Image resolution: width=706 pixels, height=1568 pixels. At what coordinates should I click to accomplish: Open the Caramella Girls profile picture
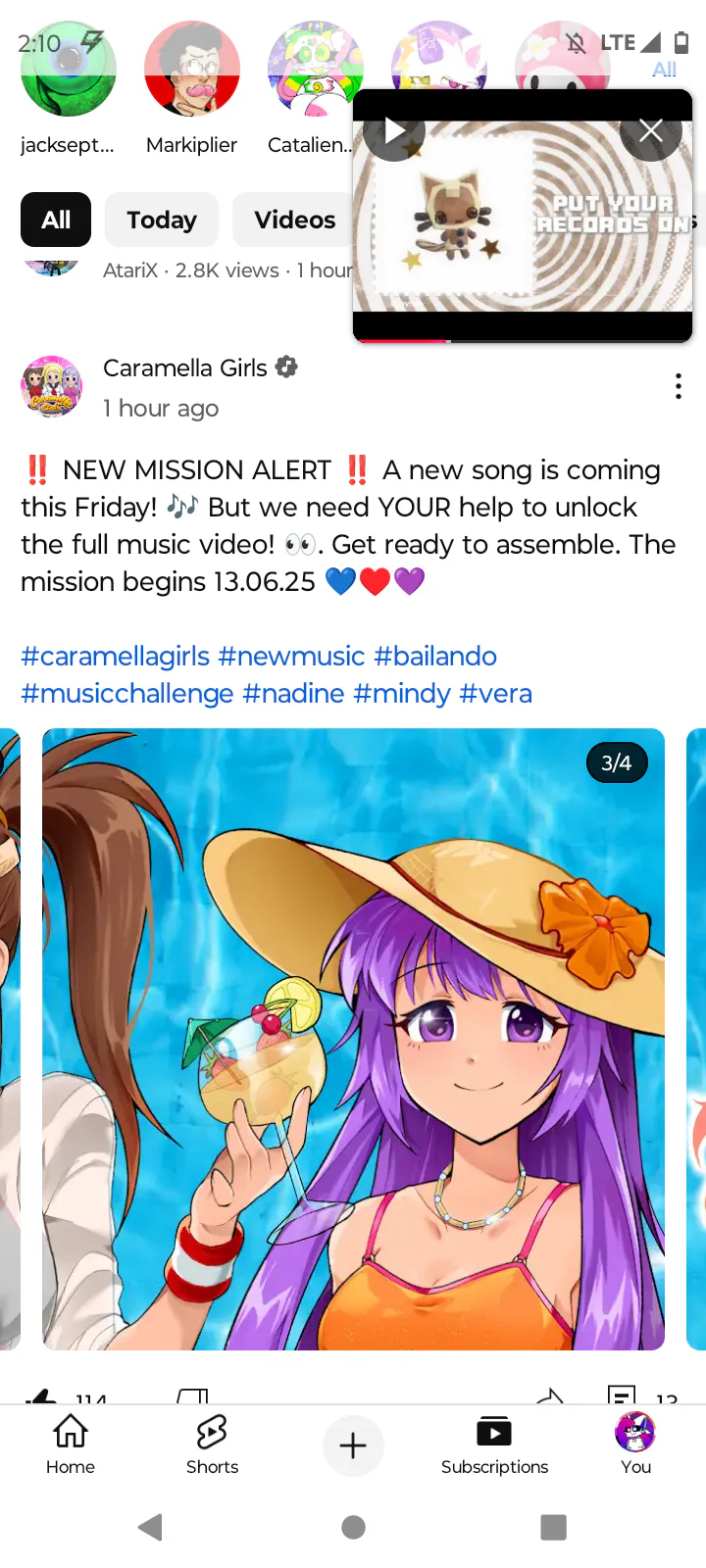click(x=52, y=386)
